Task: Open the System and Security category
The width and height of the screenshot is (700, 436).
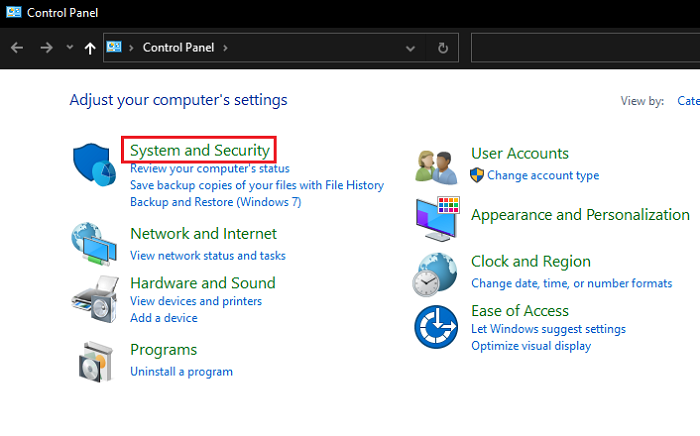Action: (x=200, y=151)
